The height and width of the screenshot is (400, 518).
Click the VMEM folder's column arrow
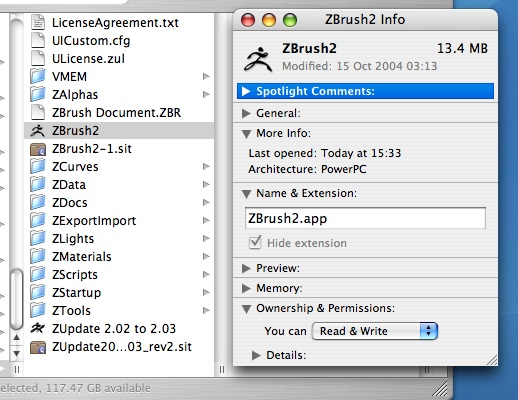[206, 76]
